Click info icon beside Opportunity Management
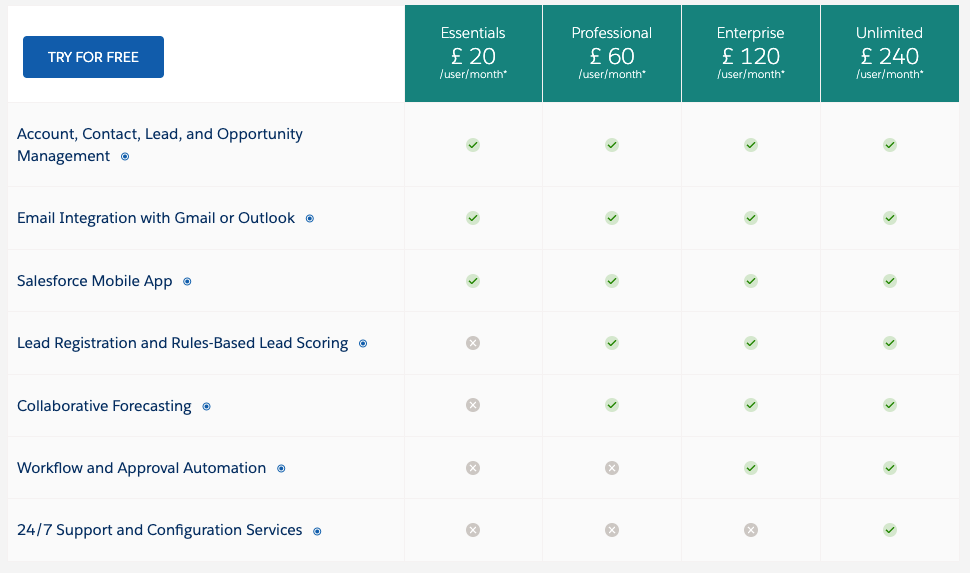The height and width of the screenshot is (573, 970). (x=125, y=157)
